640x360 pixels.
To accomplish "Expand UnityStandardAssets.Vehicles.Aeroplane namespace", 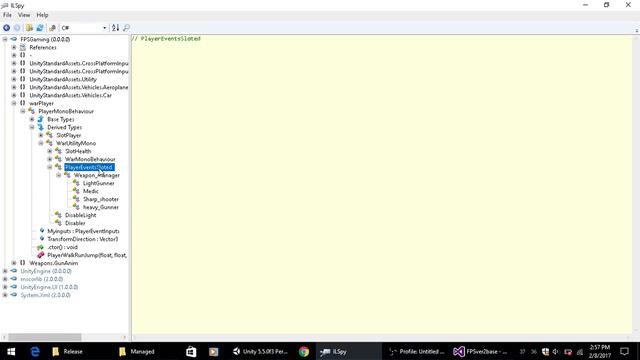I will point(14,87).
